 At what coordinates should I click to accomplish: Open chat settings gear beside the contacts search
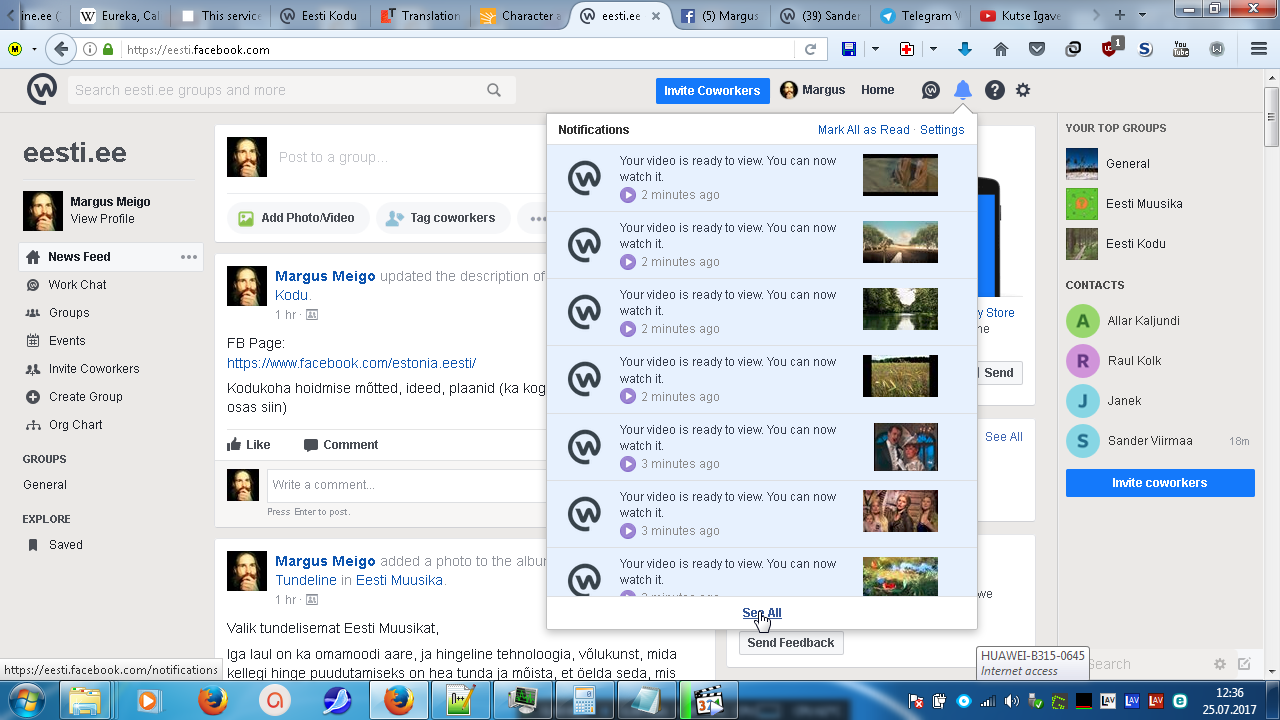tap(1220, 664)
